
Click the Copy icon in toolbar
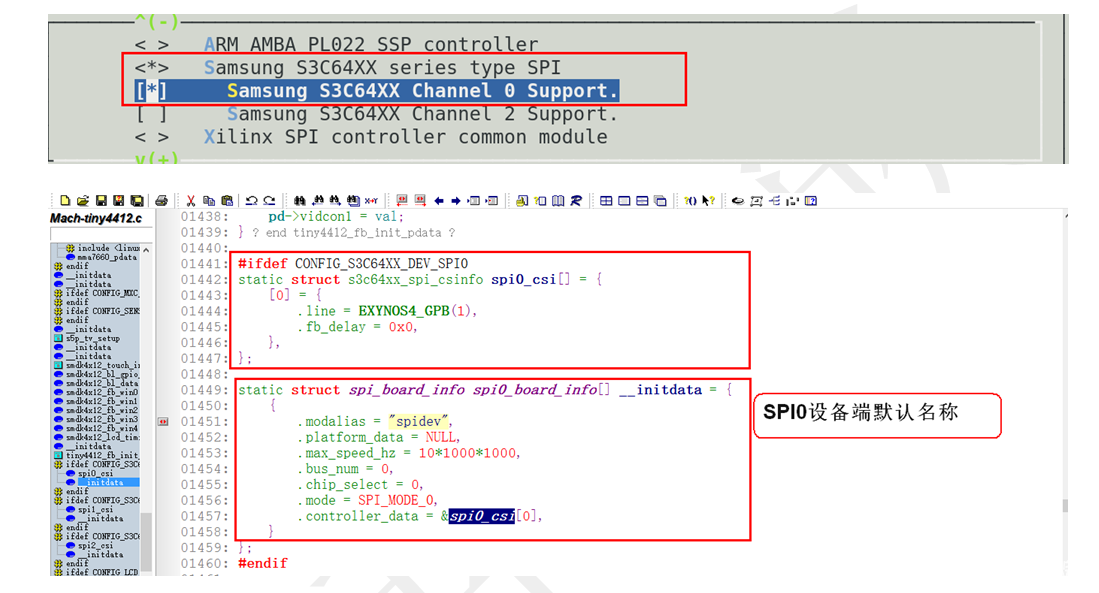pos(208,200)
